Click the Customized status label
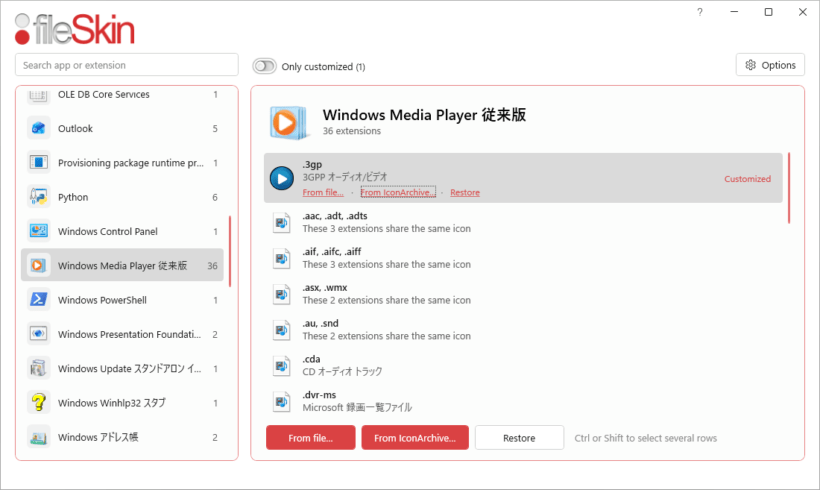Image resolution: width=820 pixels, height=490 pixels. 747,179
